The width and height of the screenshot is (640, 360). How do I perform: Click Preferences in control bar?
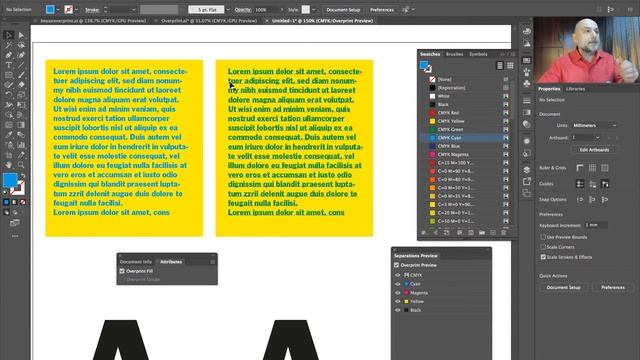tap(382, 9)
